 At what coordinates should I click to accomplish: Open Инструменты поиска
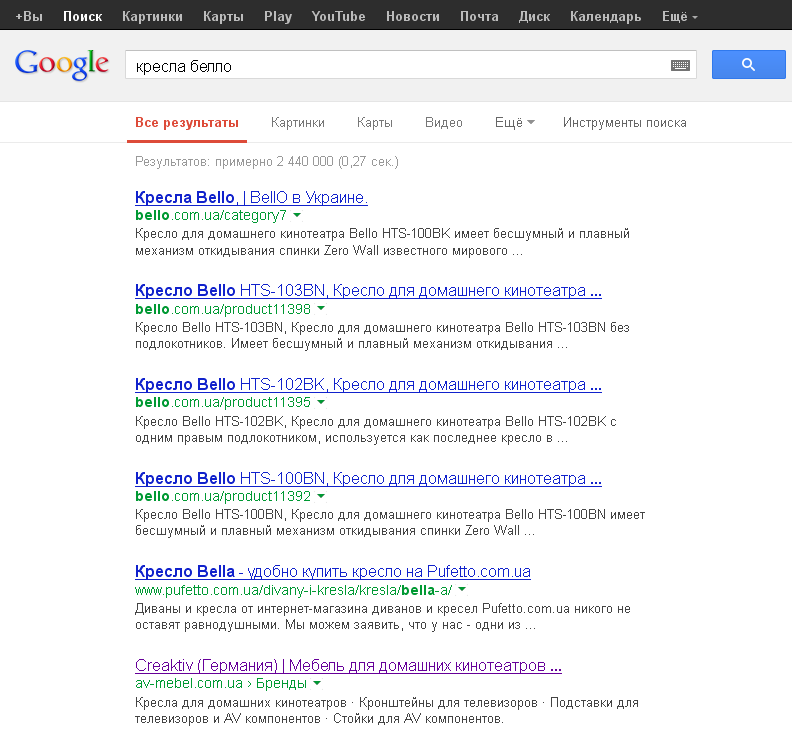click(624, 123)
